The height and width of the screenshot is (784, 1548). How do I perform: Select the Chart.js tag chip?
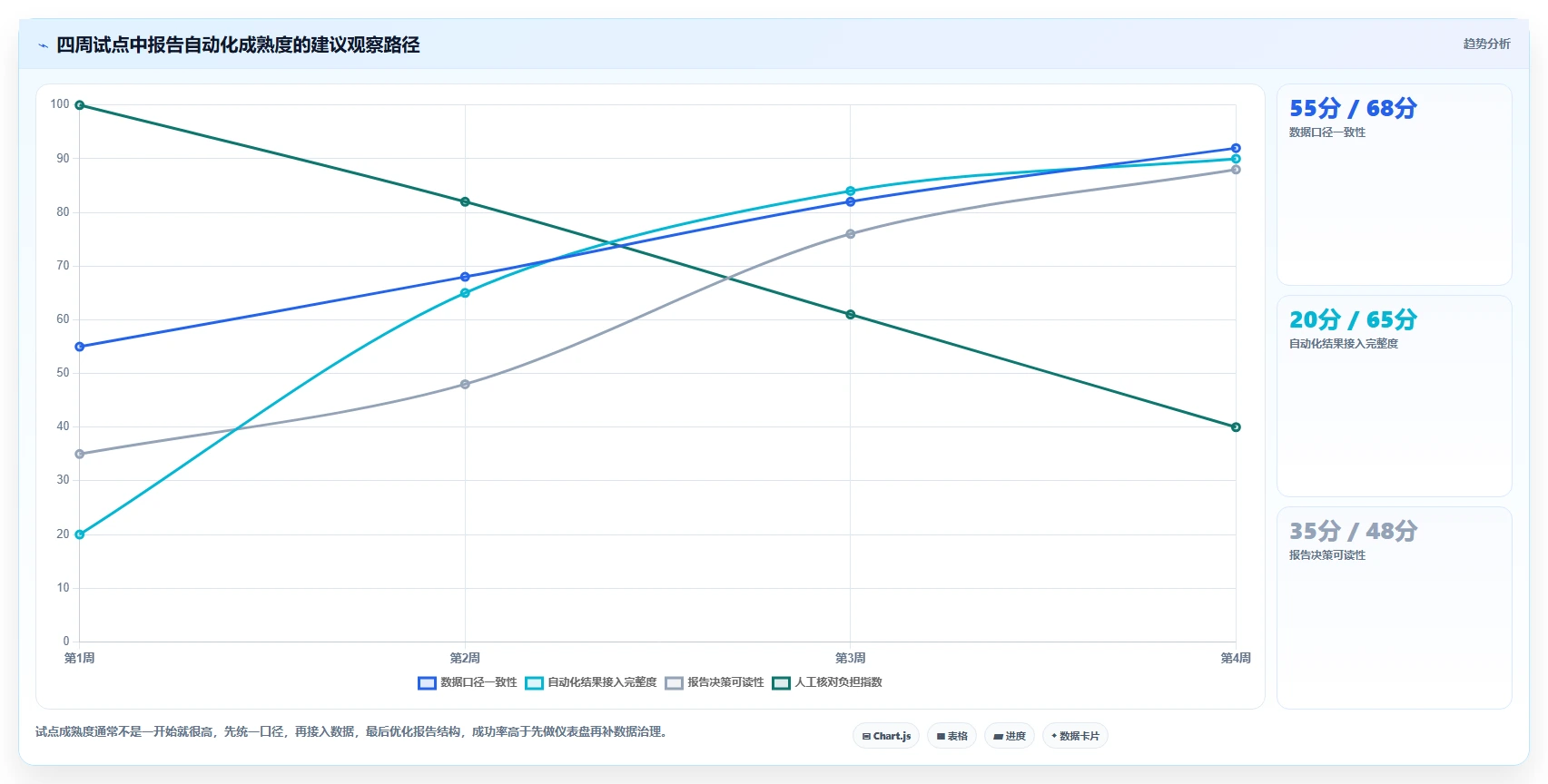point(886,736)
